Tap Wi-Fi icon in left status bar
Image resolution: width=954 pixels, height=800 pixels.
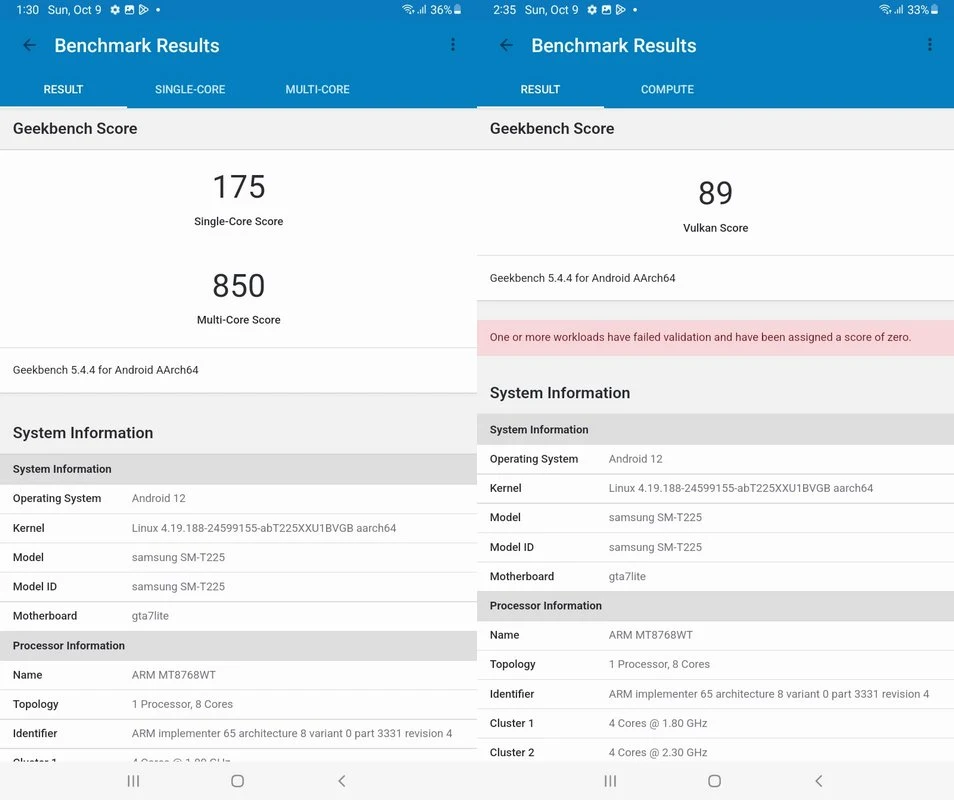click(x=408, y=9)
